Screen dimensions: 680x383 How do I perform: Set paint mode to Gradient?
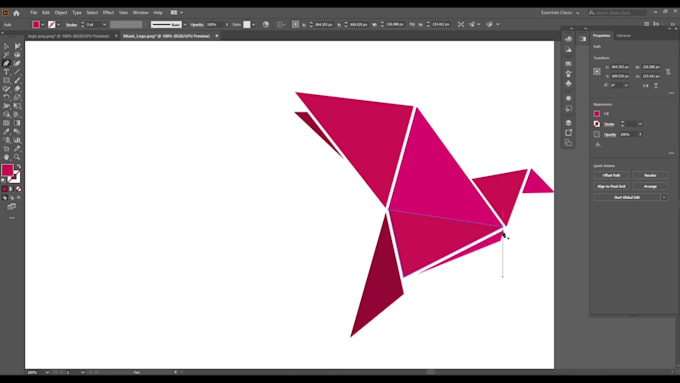(12, 189)
